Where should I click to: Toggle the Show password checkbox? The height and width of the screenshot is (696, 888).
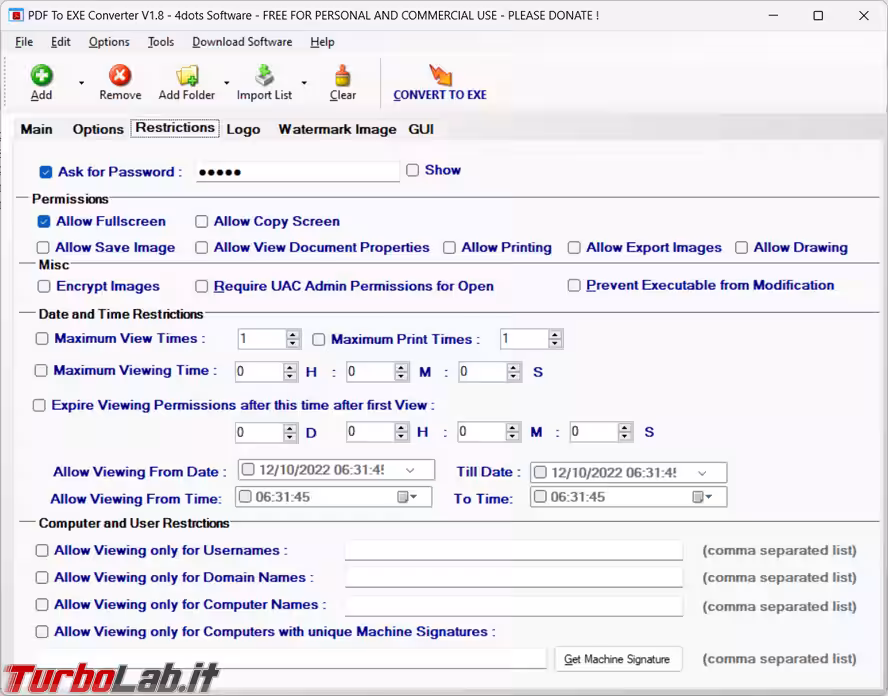coord(412,171)
